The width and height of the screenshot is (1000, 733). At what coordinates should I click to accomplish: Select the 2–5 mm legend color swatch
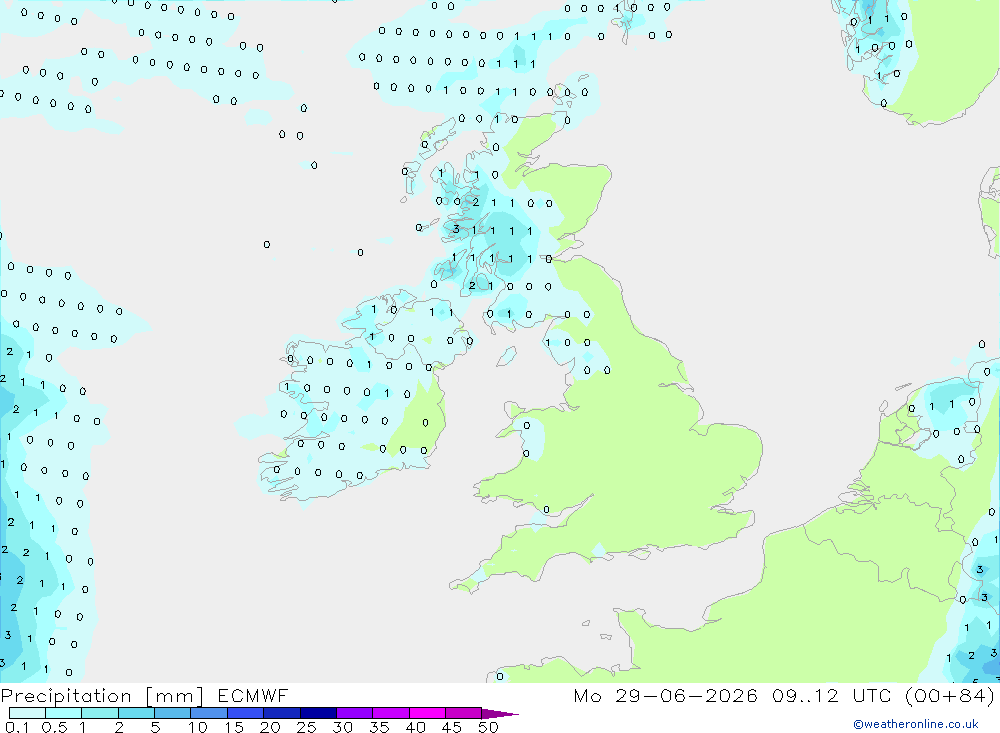tap(136, 713)
